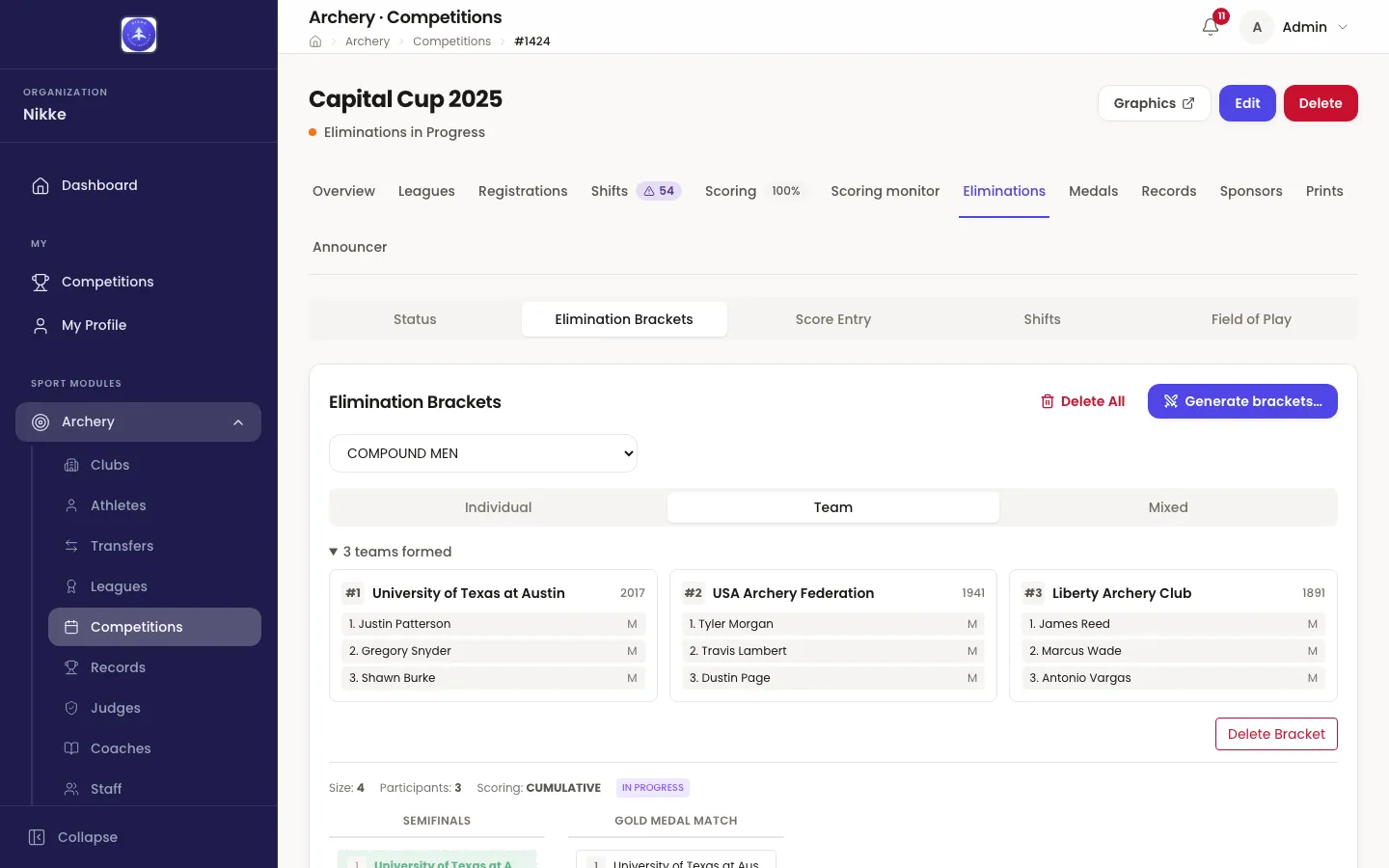The image size is (1389, 868).
Task: Click athlete row Tyler Morgan
Action: click(x=833, y=624)
